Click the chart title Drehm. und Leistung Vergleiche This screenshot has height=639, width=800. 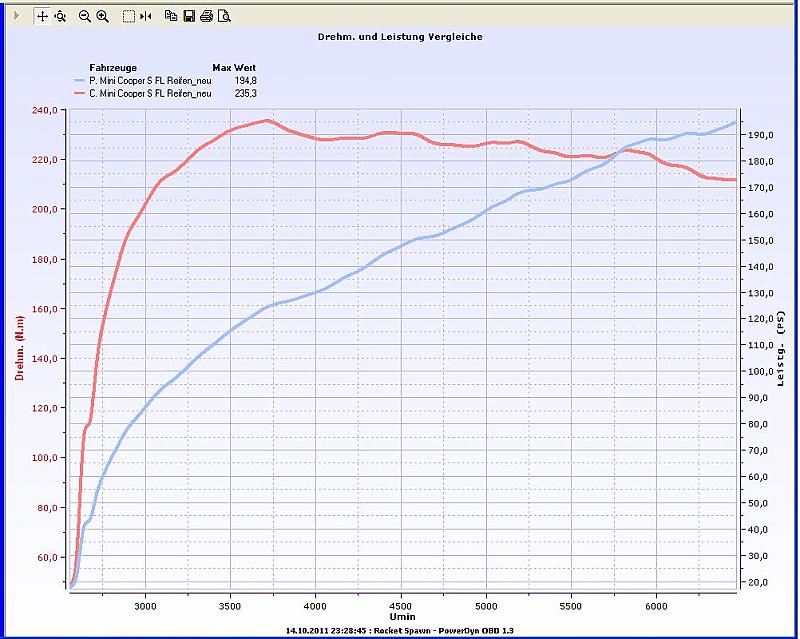(400, 37)
